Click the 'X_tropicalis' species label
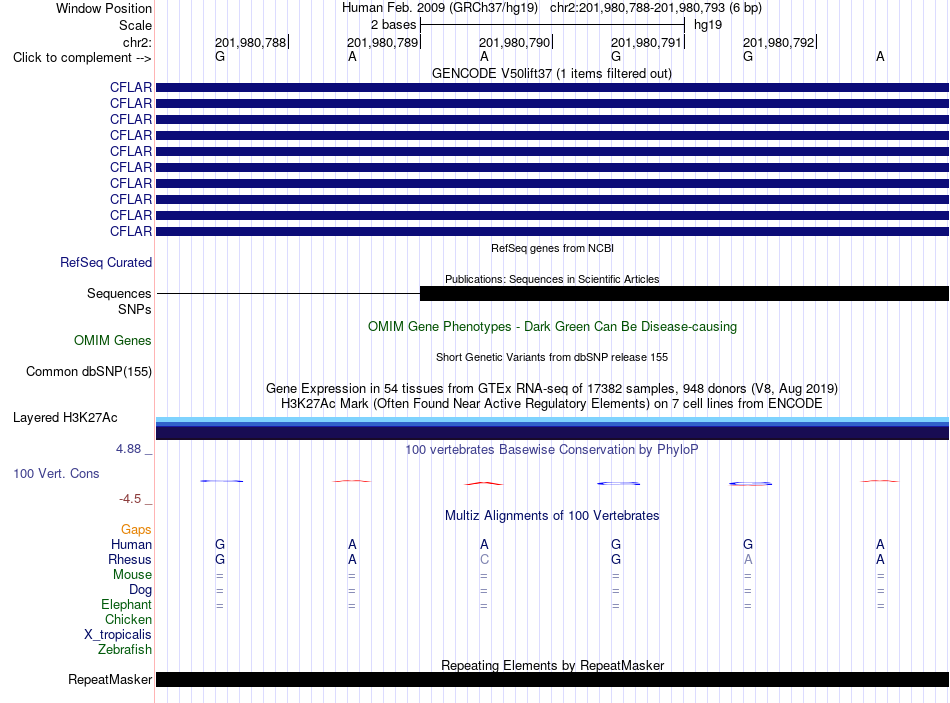Viewport: 950px width, 703px height. tap(118, 635)
